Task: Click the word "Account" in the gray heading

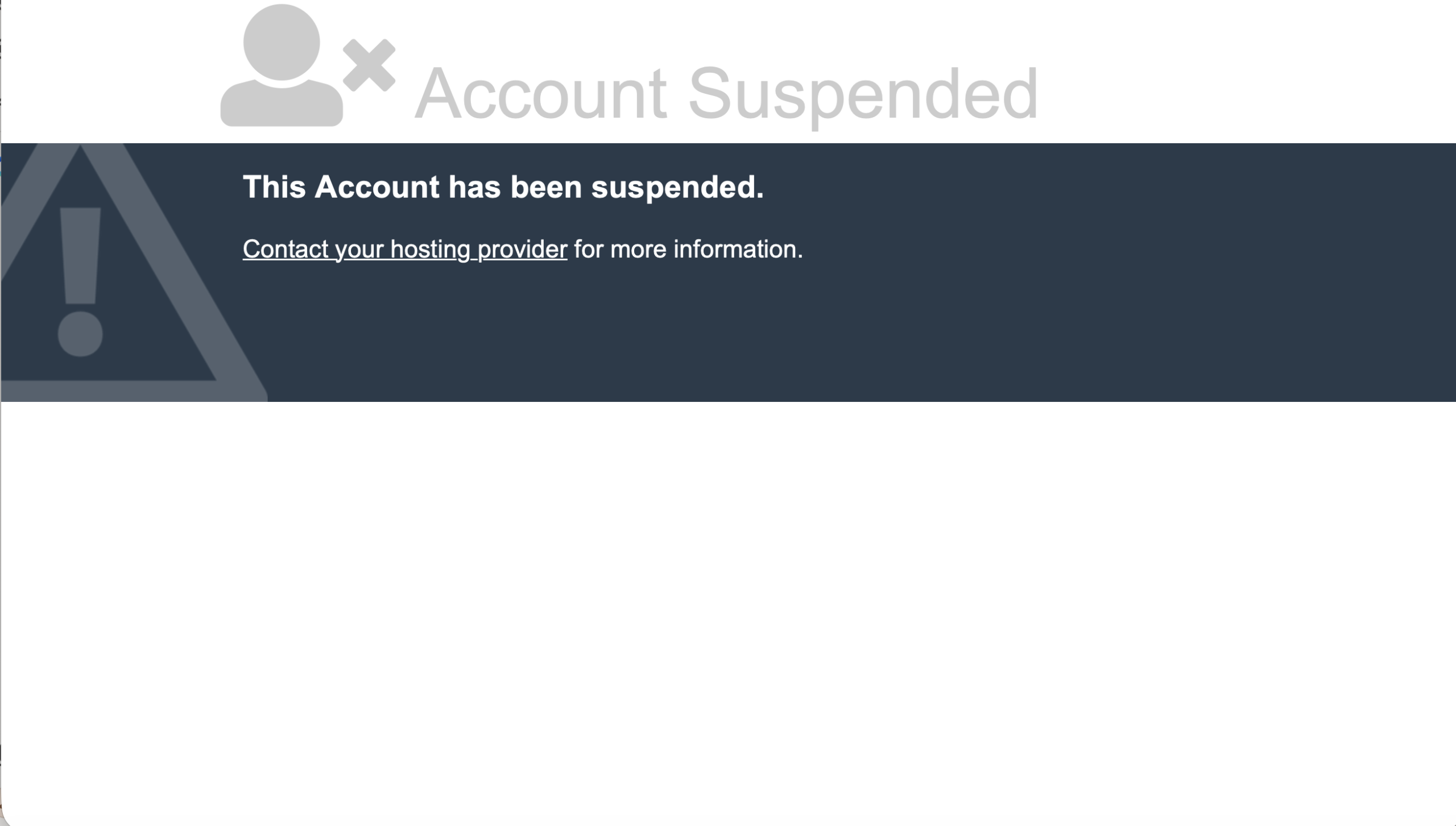Action: [x=541, y=94]
